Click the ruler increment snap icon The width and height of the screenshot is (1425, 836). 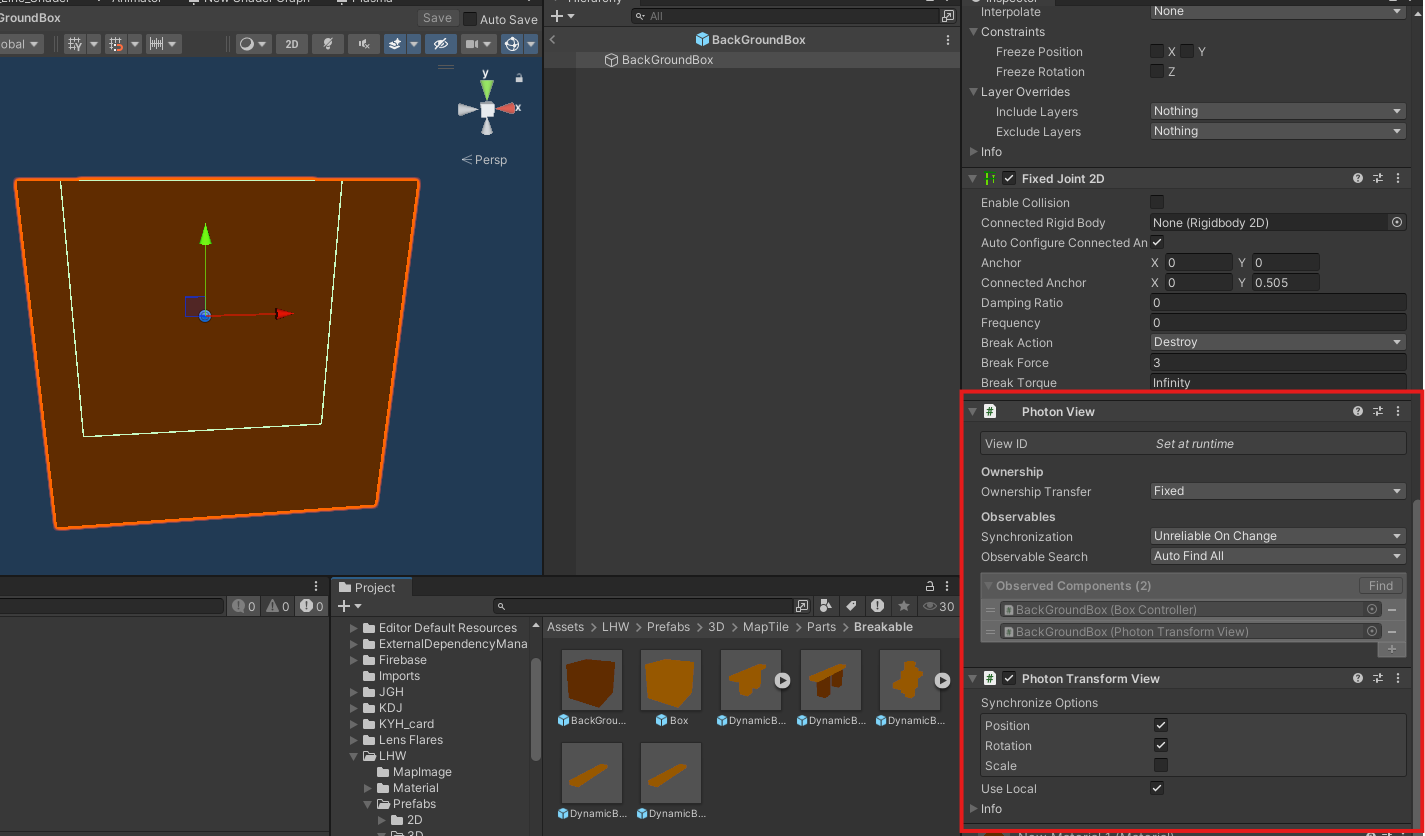click(156, 44)
